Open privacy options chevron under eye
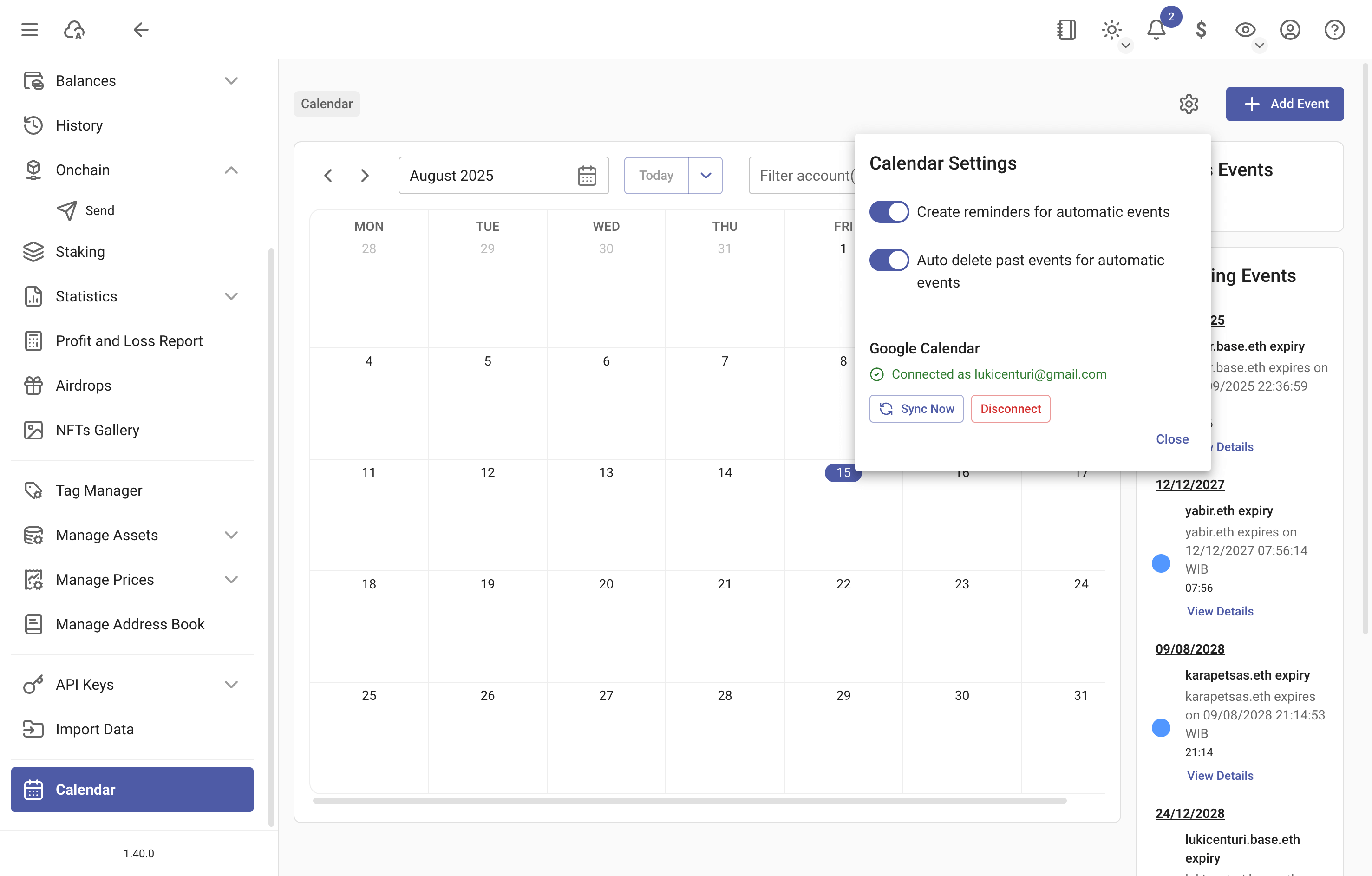 coord(1259,46)
